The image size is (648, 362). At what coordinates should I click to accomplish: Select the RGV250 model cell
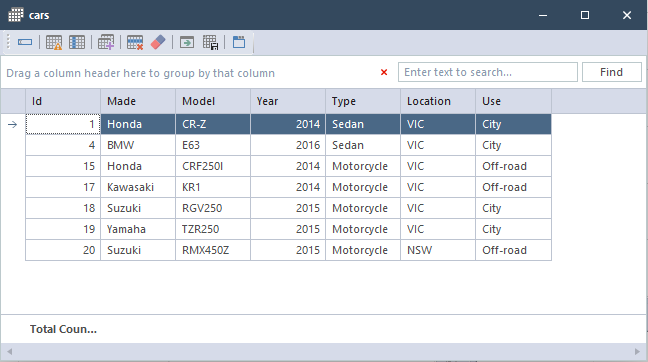pyautogui.click(x=213, y=208)
